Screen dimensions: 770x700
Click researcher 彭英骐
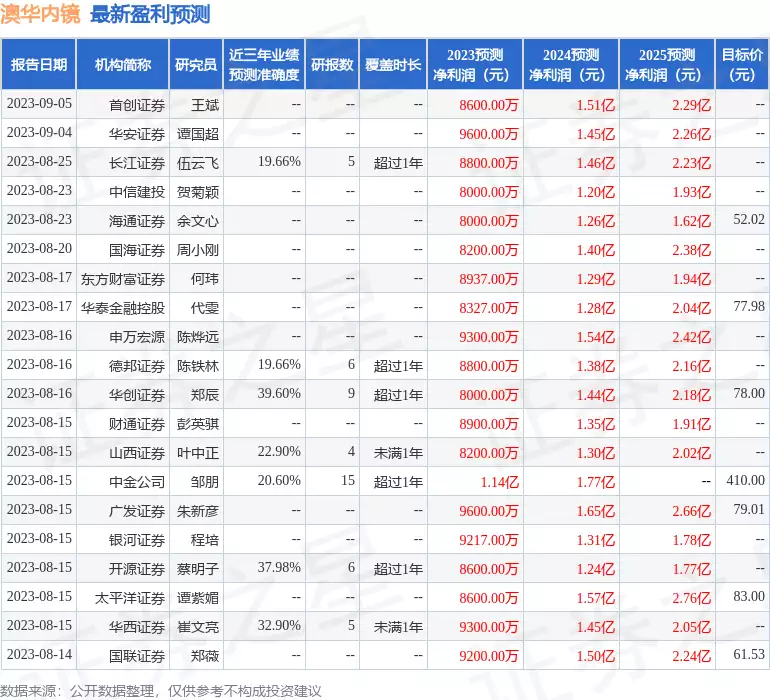(198, 423)
